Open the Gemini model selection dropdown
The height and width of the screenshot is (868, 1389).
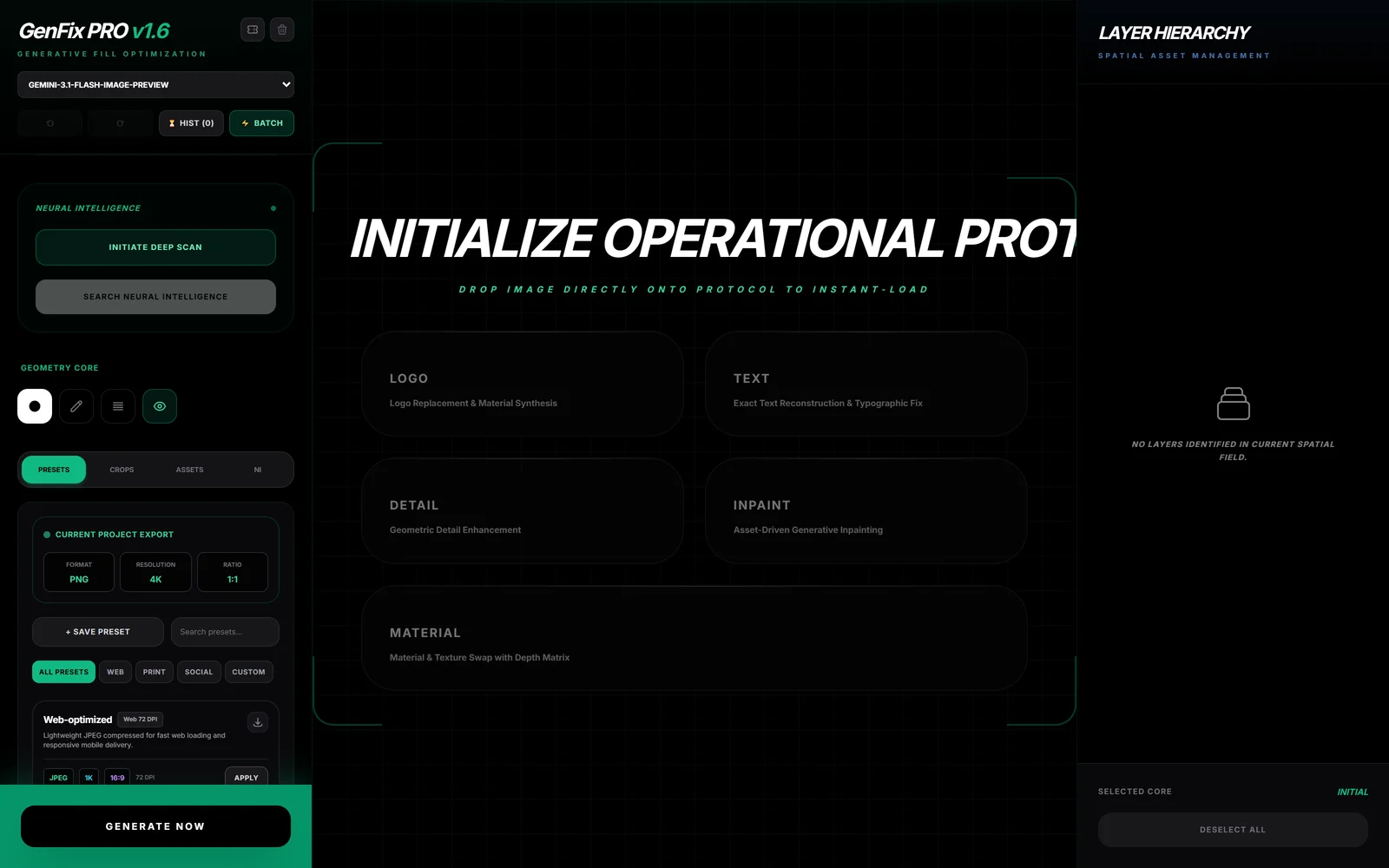(x=155, y=85)
